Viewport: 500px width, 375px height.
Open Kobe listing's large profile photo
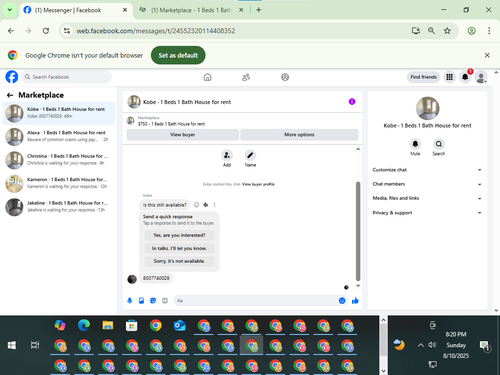click(428, 108)
